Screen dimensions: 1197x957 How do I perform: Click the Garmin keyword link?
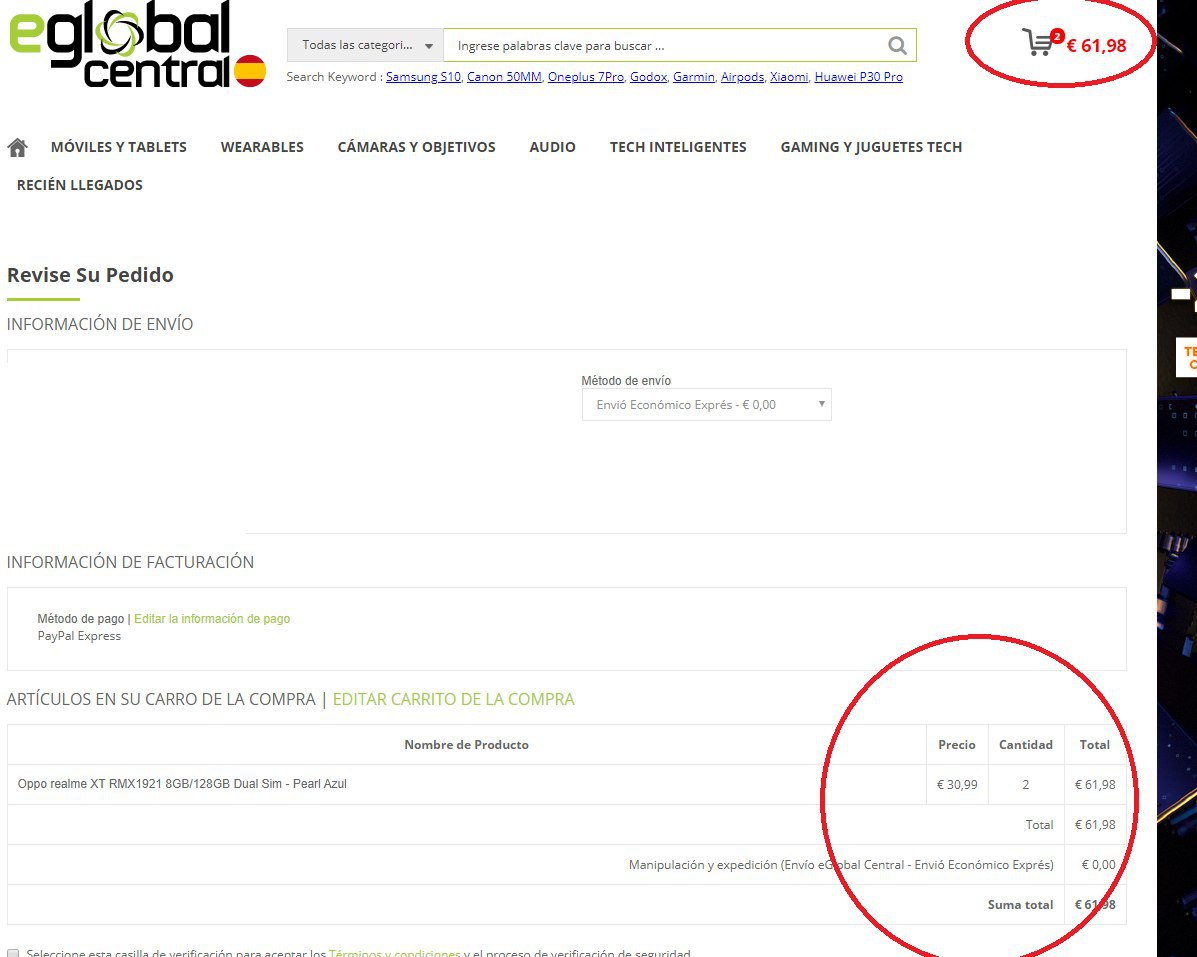click(694, 76)
